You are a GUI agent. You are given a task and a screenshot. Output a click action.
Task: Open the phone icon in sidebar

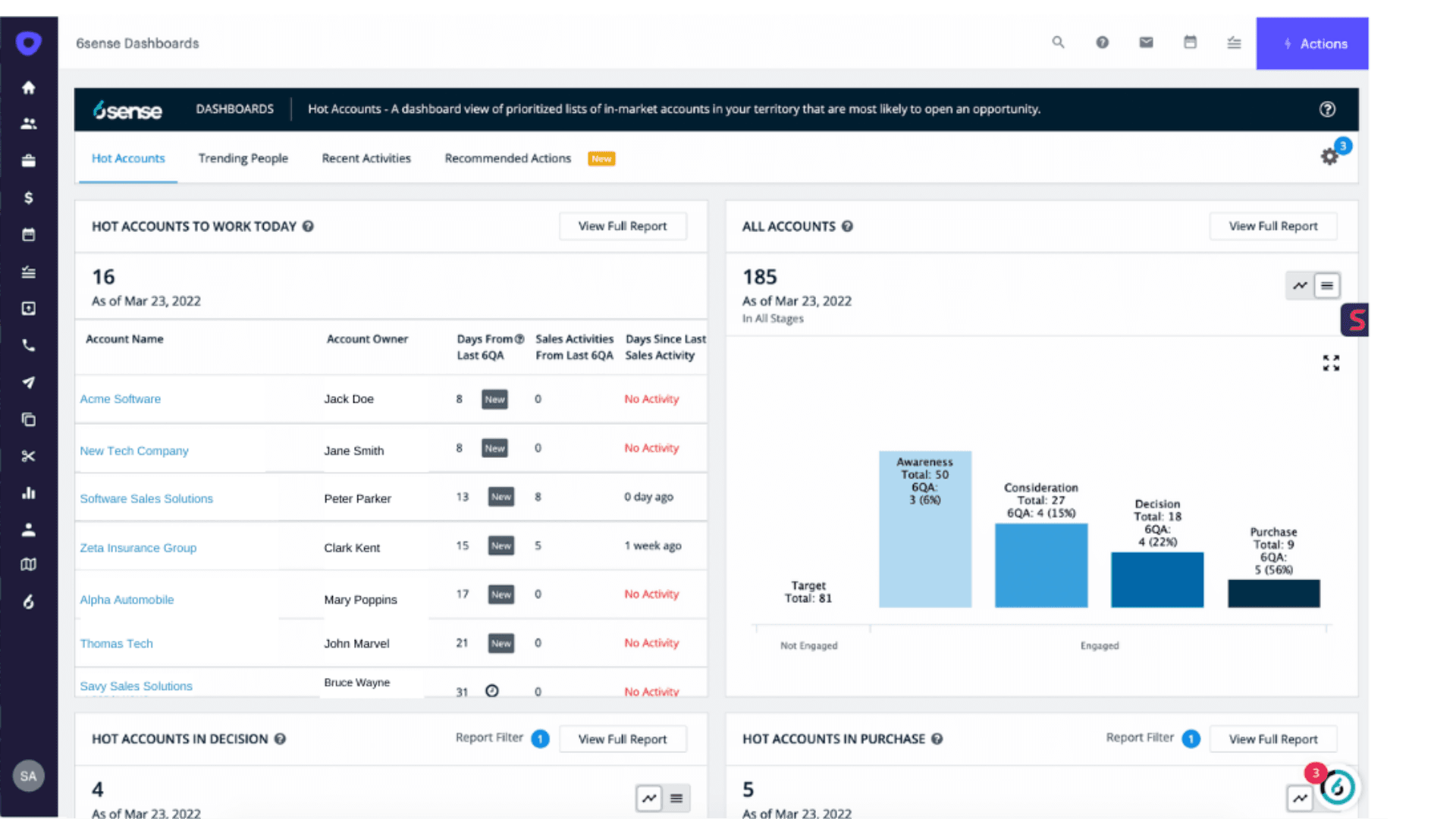click(x=29, y=346)
